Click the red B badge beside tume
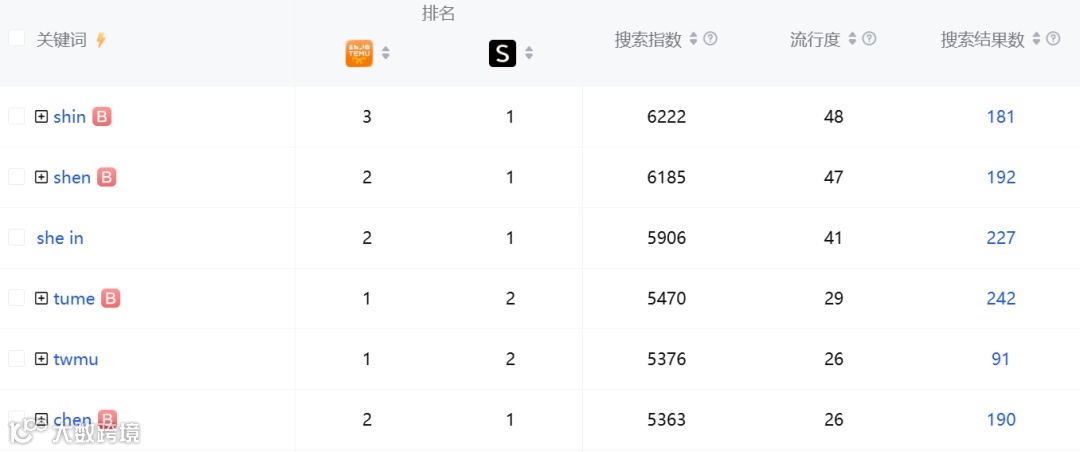This screenshot has width=1080, height=452. click(110, 298)
